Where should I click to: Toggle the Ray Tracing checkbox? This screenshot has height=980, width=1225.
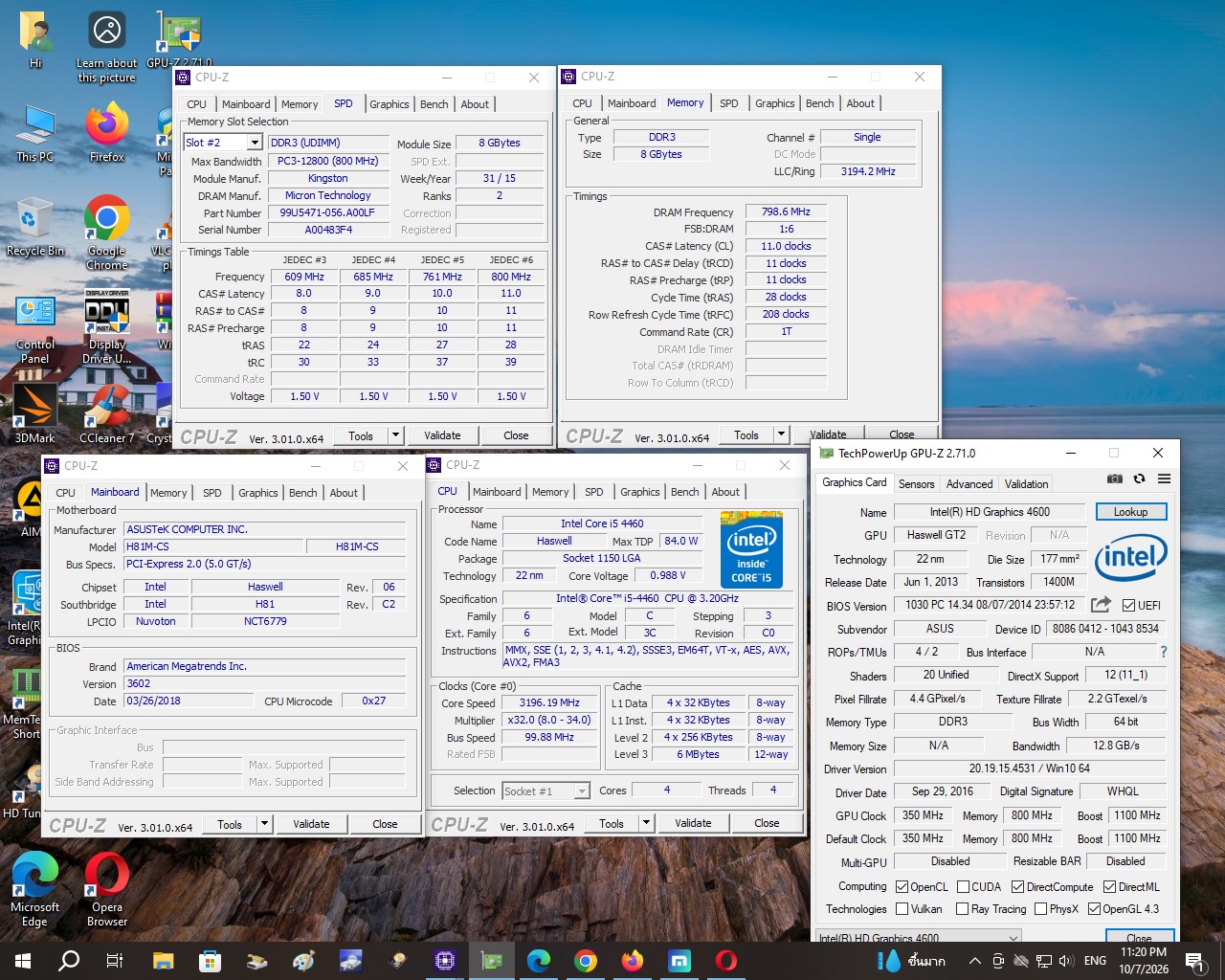(x=963, y=909)
